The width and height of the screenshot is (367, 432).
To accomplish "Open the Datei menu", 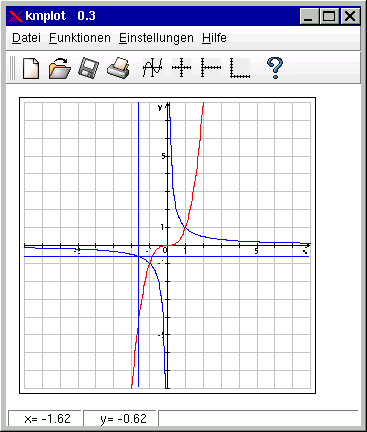I will pyautogui.click(x=26, y=38).
